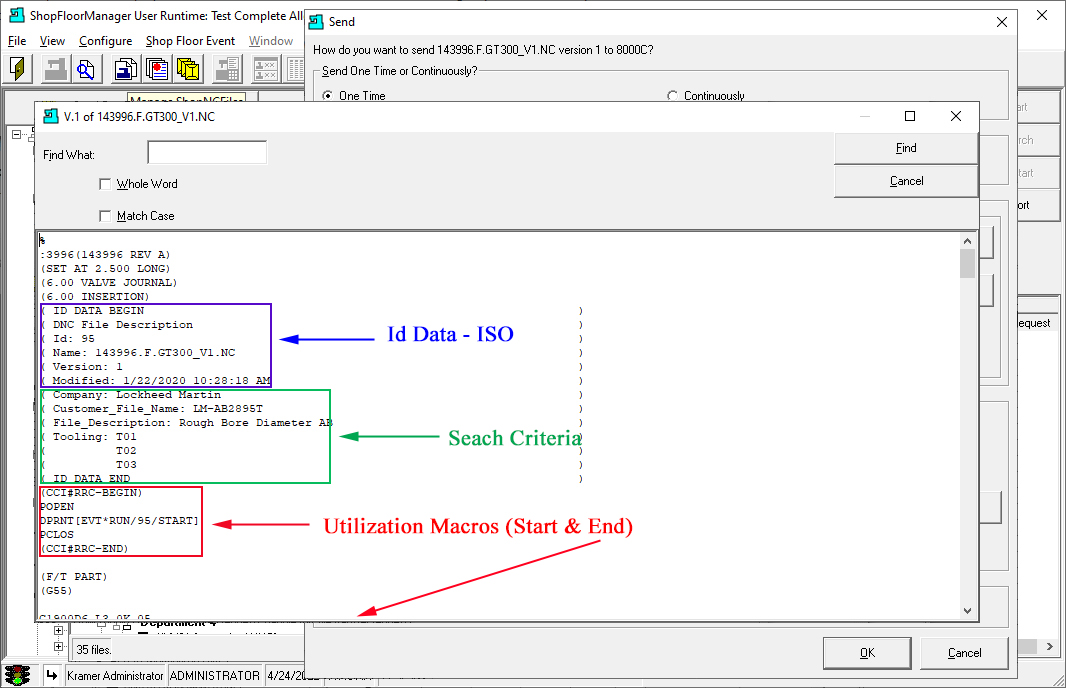The image size is (1066, 688).
Task: Close the file viewer window
Action: pyautogui.click(x=955, y=116)
